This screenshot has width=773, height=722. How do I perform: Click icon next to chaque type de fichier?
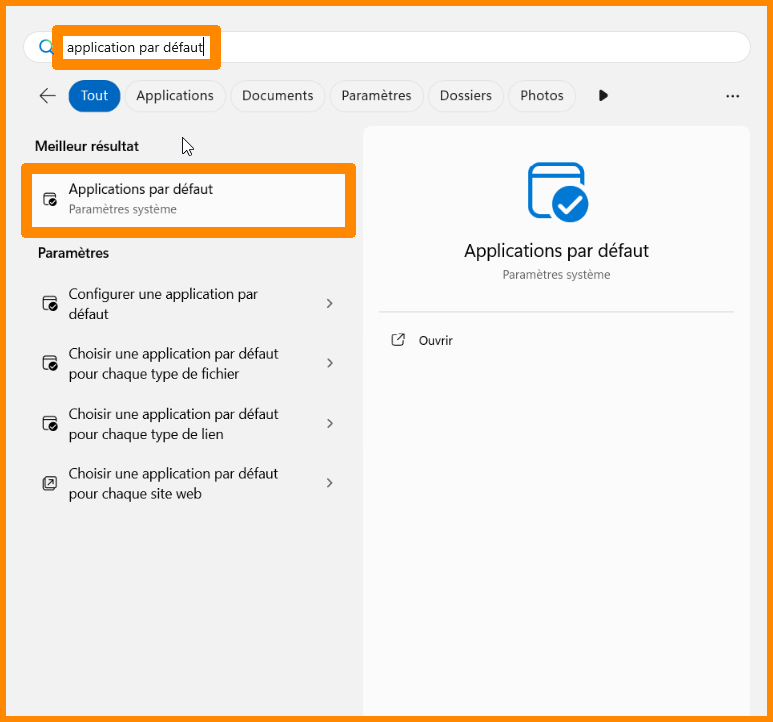[x=50, y=364]
